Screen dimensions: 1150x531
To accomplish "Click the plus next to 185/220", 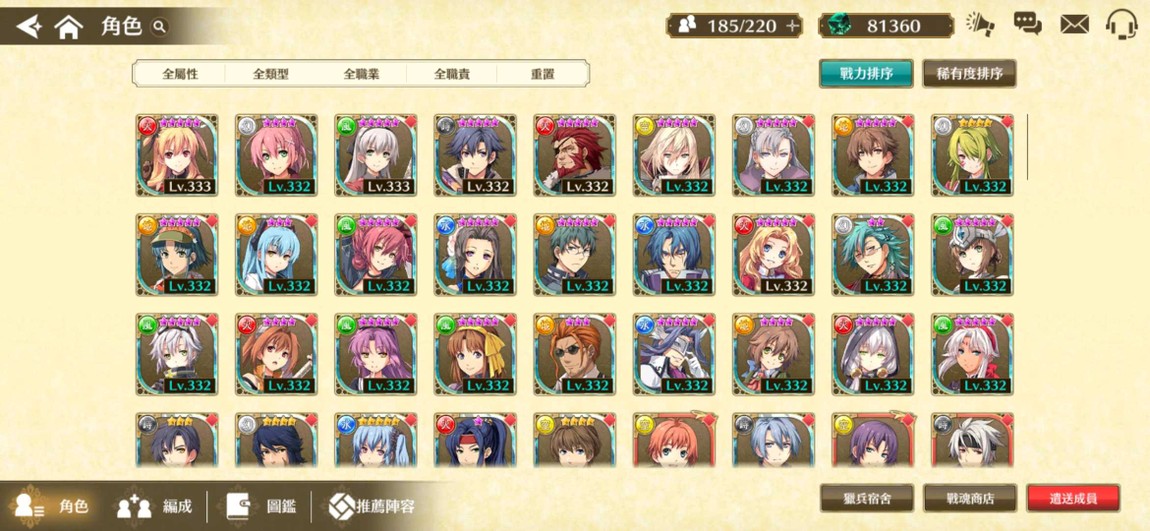I will pos(791,26).
